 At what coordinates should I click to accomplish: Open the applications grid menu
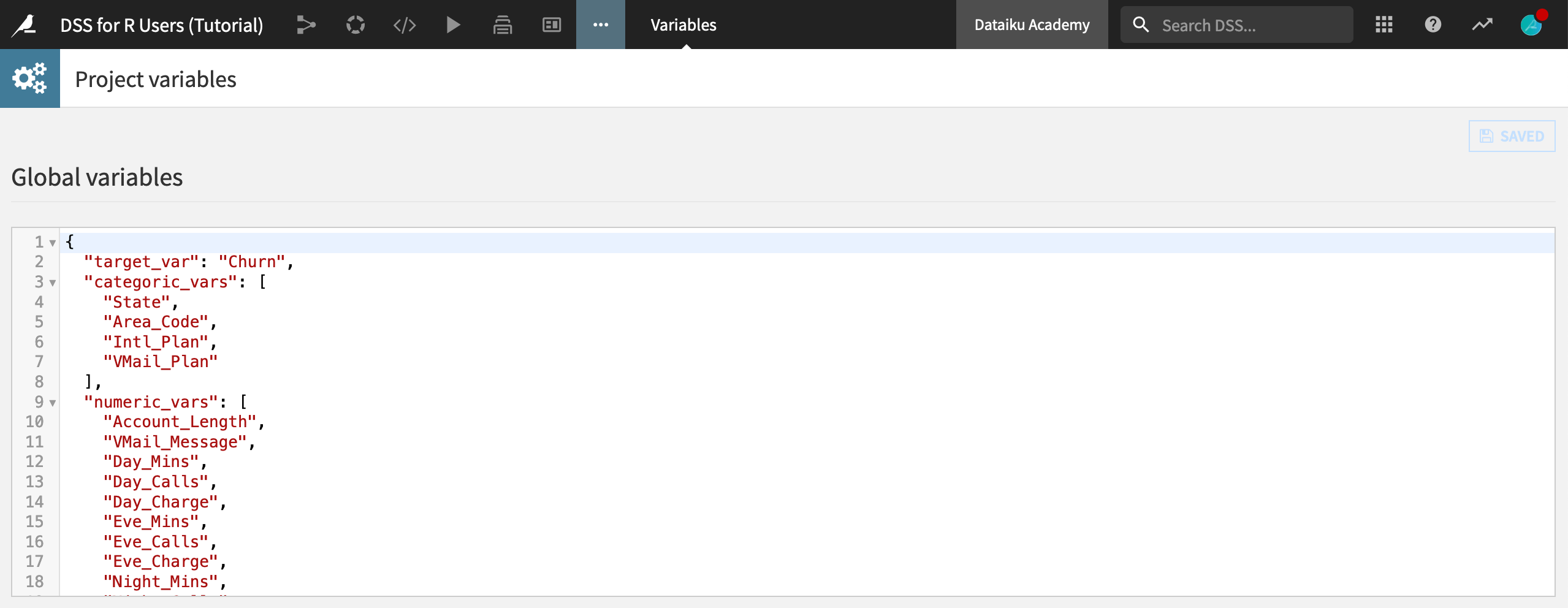(1384, 25)
